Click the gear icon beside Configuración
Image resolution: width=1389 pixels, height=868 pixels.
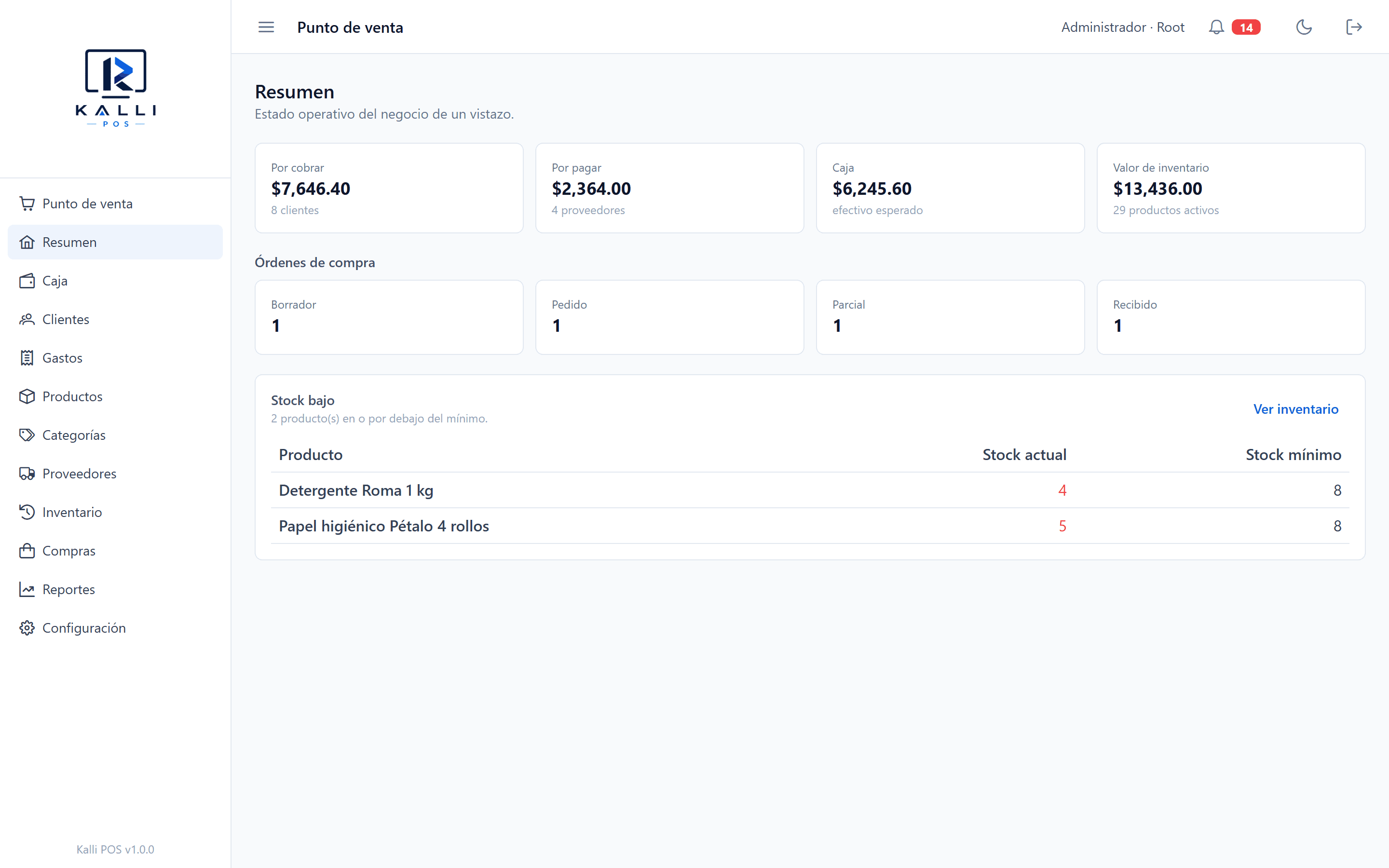pyautogui.click(x=27, y=627)
